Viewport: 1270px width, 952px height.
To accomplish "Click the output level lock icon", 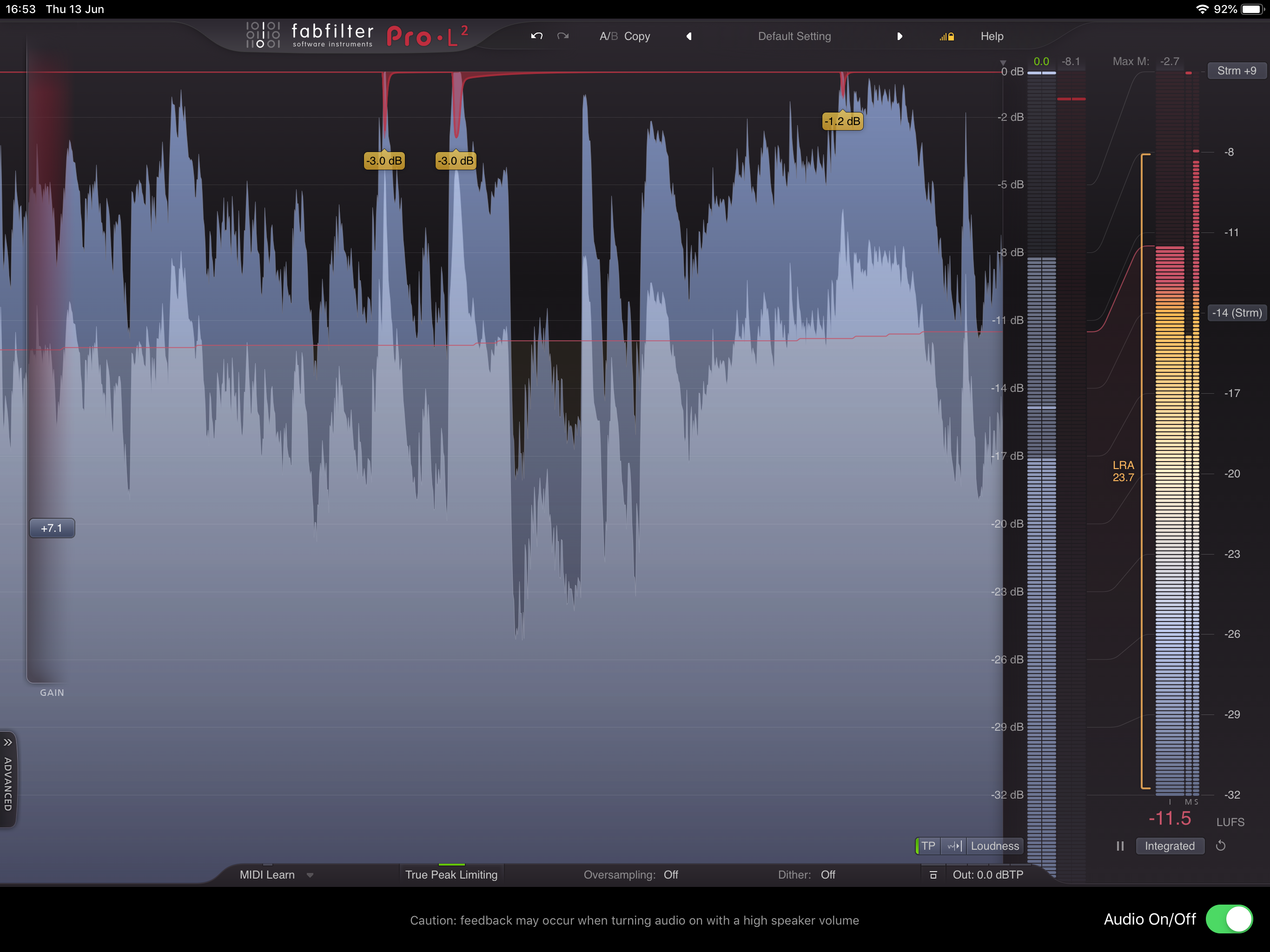I will pyautogui.click(x=947, y=37).
